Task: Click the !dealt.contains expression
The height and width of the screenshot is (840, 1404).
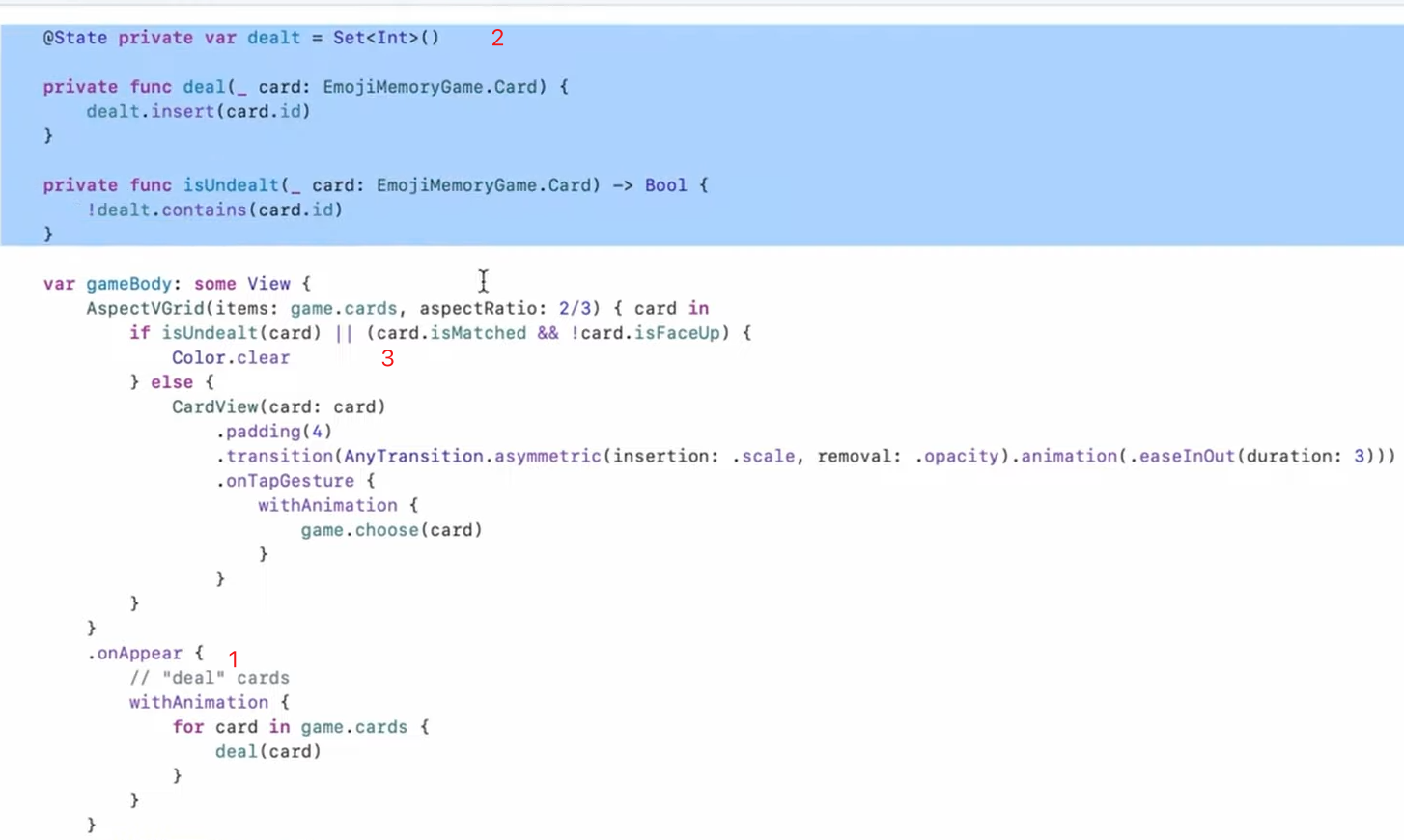Action: coord(166,210)
